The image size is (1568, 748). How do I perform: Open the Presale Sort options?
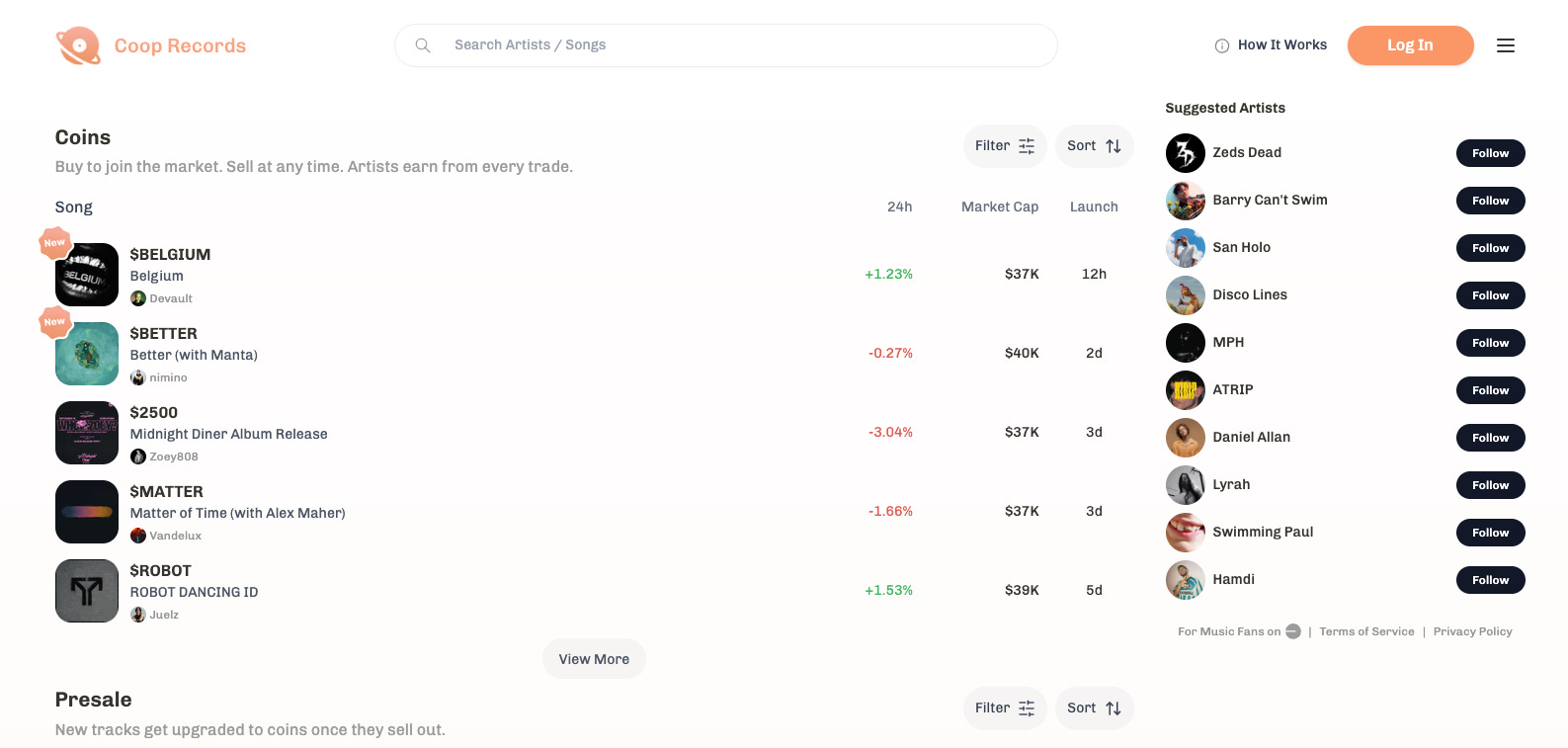1094,708
